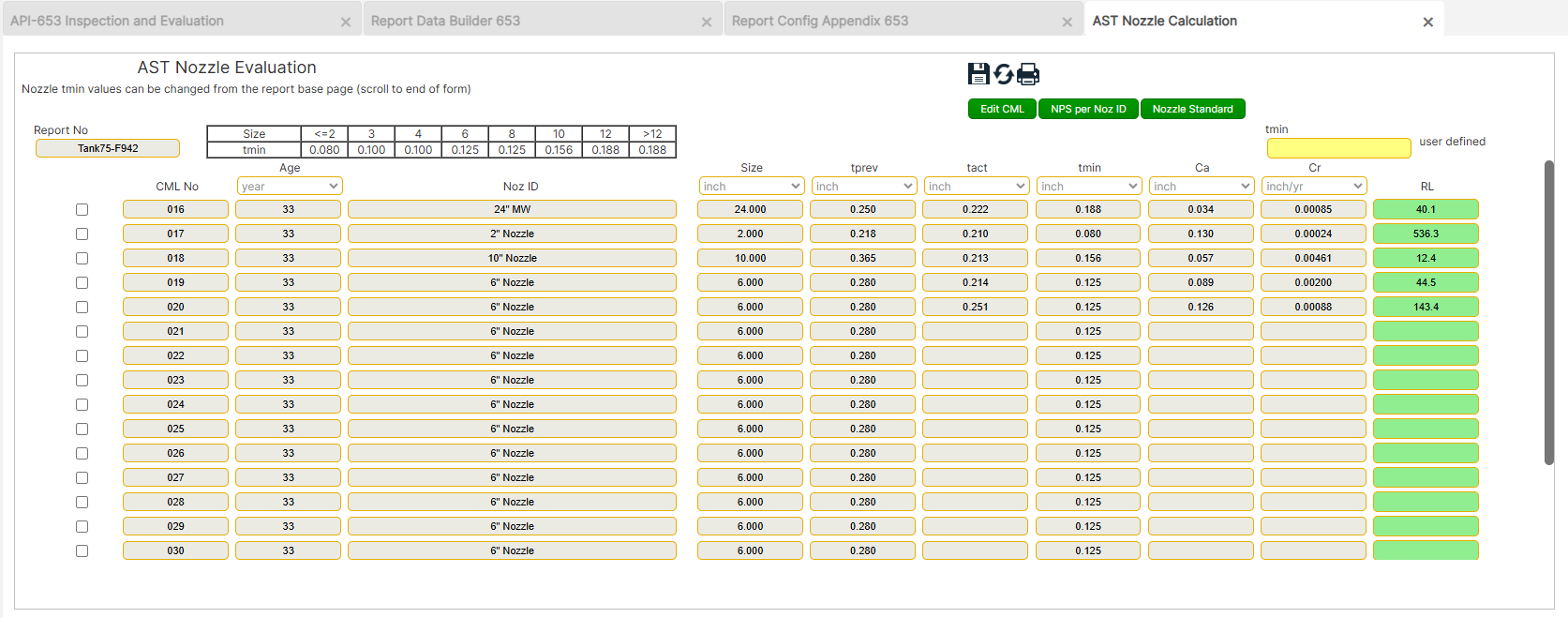
Task: Check the box beside CML 027
Action: coord(82,478)
